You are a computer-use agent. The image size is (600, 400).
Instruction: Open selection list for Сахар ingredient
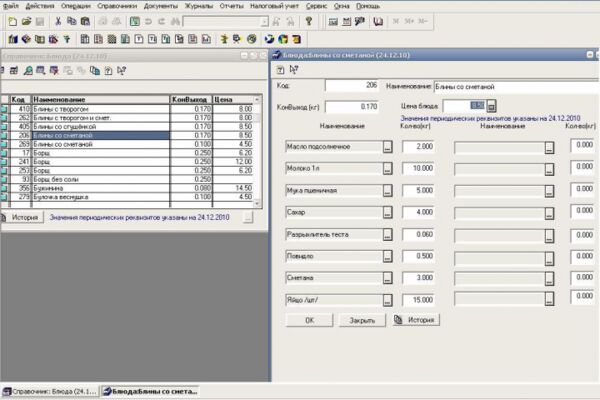(x=388, y=212)
